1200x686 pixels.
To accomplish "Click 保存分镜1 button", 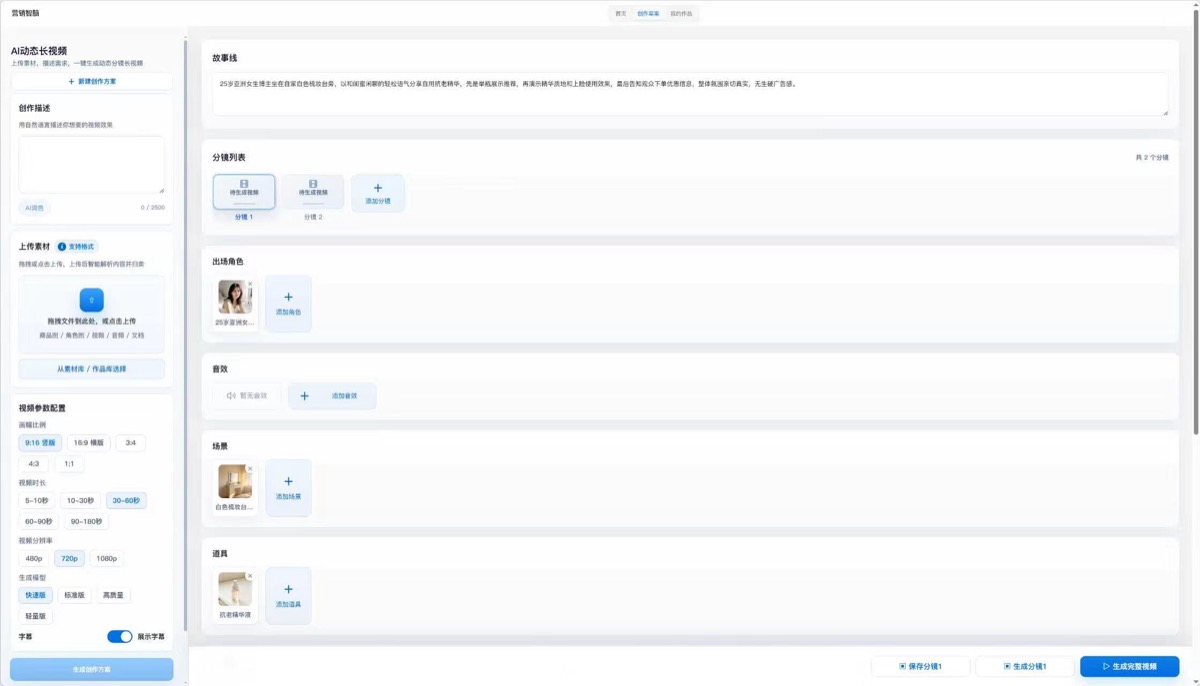I will (920, 666).
